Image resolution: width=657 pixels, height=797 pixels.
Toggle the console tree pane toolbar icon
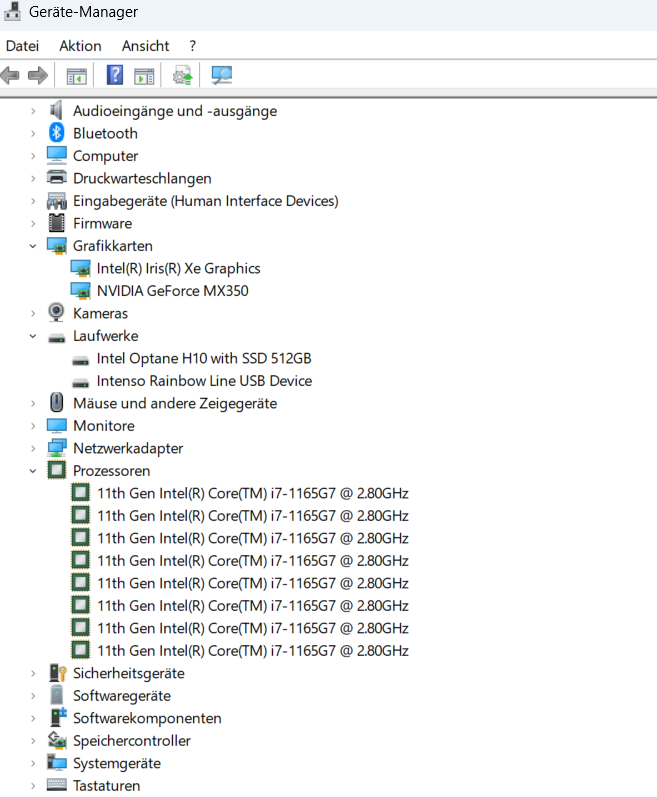pyautogui.click(x=77, y=76)
